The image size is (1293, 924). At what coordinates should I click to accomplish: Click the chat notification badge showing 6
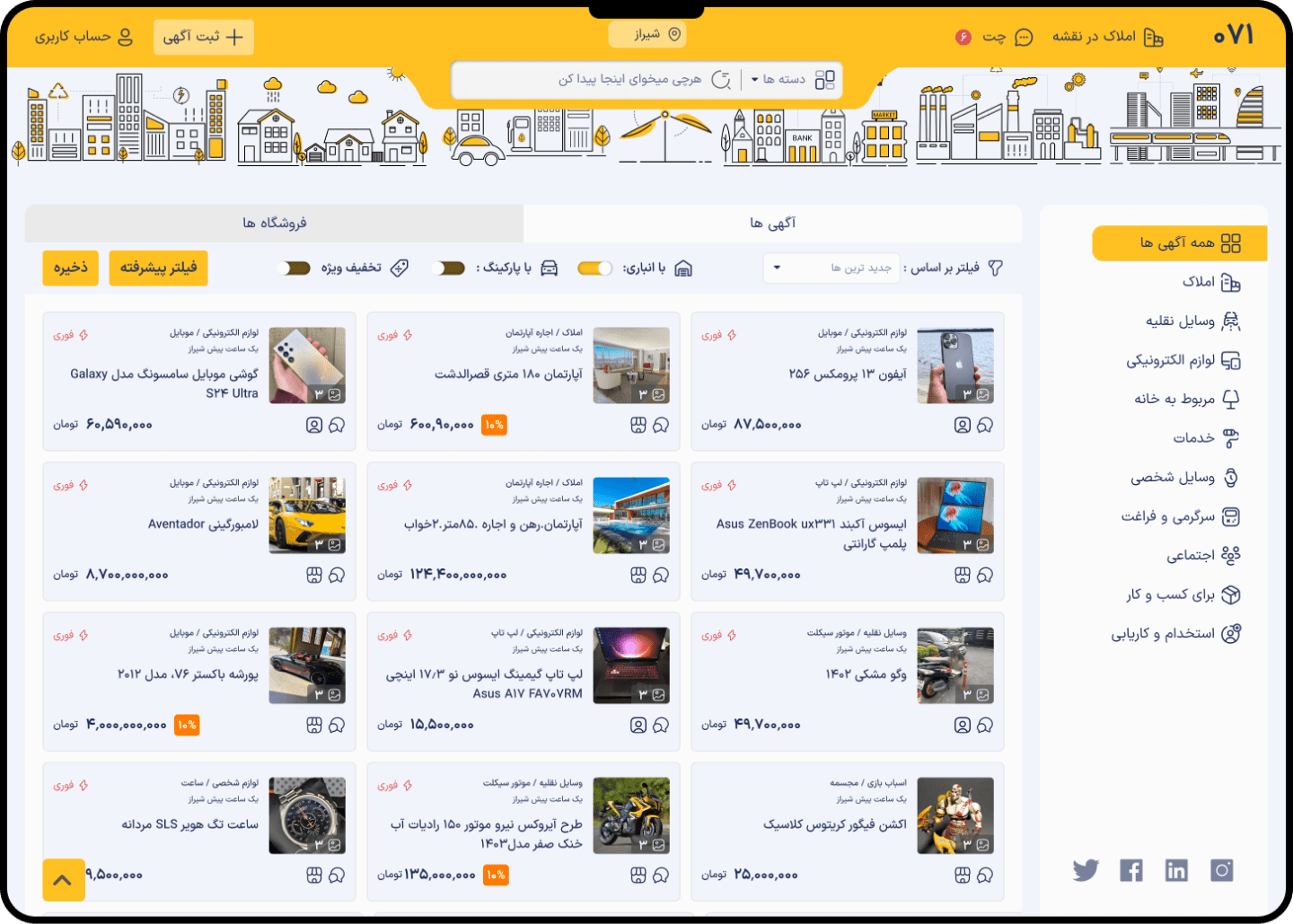coord(963,37)
